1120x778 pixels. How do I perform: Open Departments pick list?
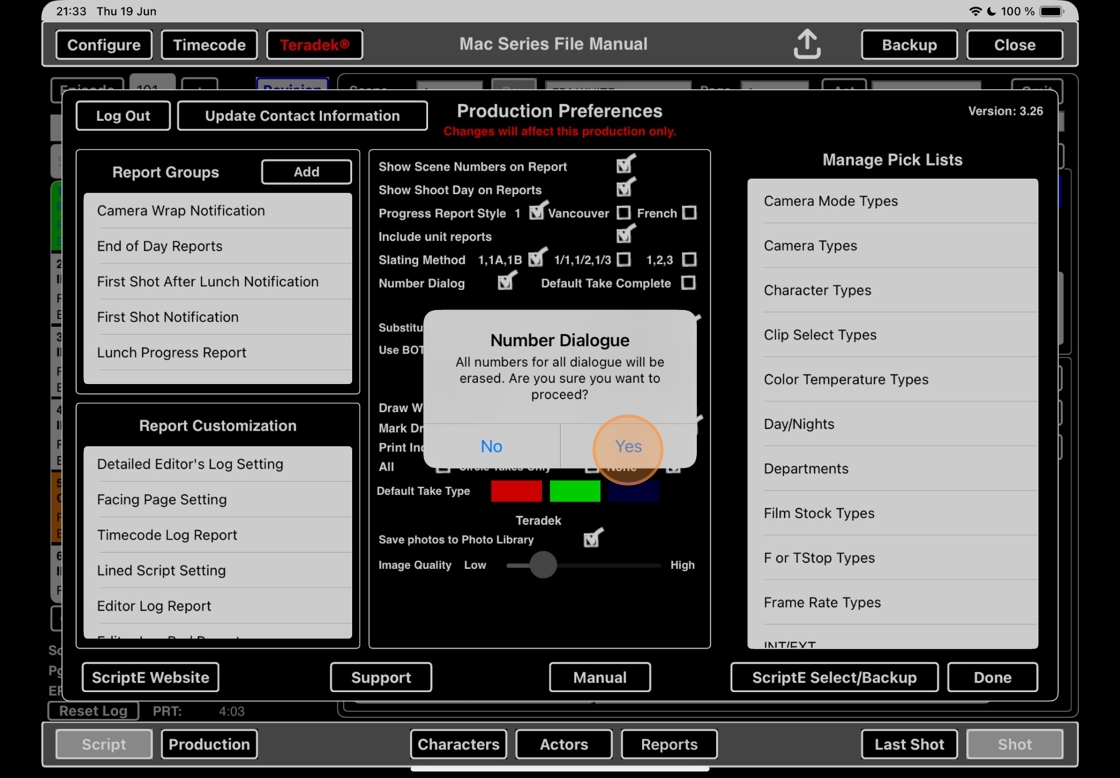(x=893, y=469)
